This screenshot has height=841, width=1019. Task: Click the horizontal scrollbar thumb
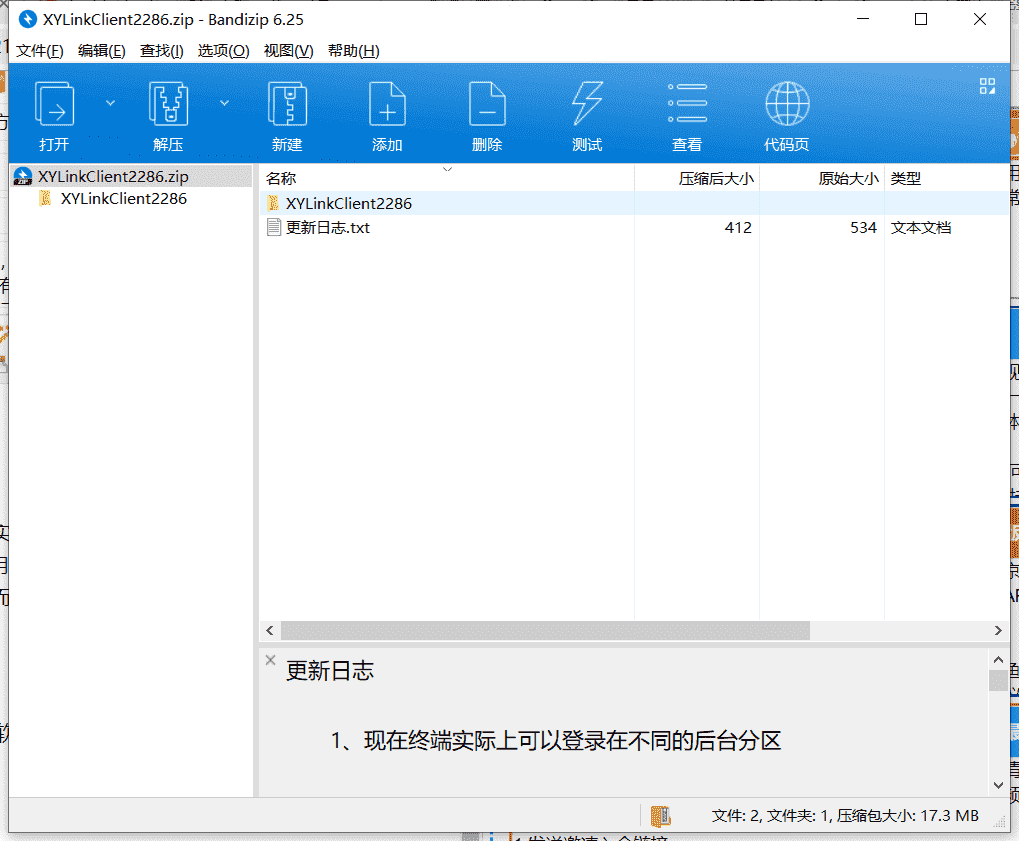(x=545, y=630)
